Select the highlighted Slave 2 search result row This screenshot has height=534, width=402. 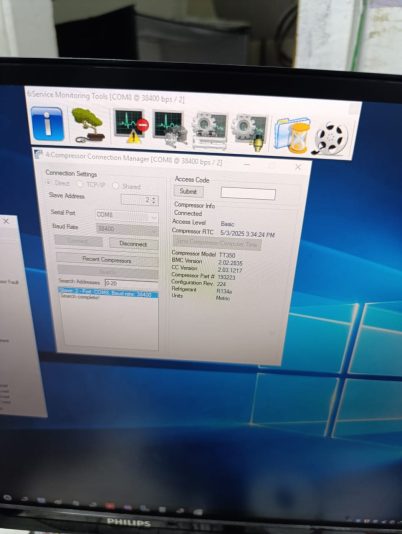click(108, 293)
